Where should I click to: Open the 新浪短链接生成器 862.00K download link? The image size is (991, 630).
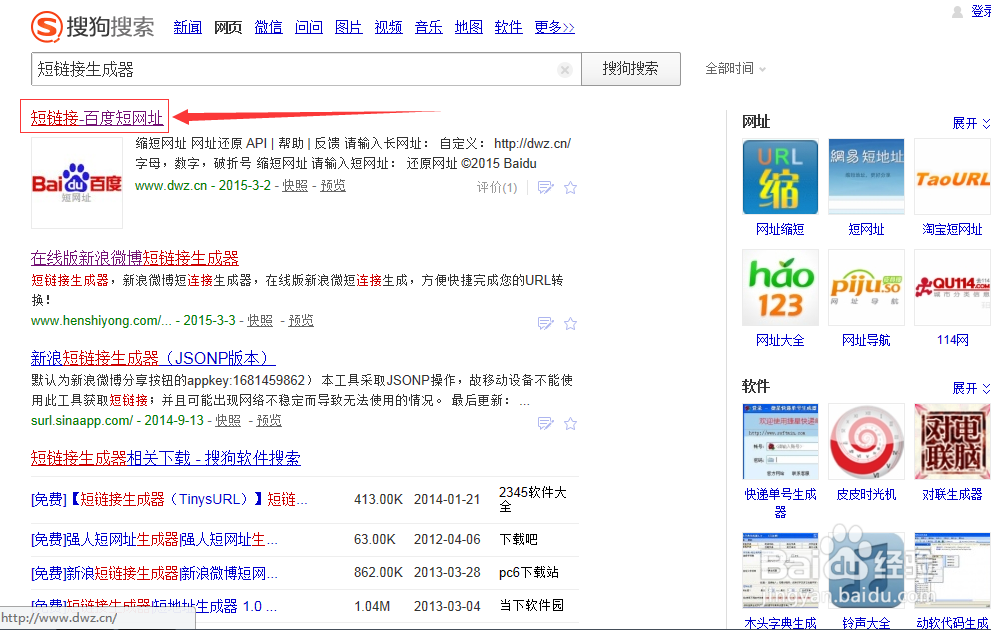point(154,573)
